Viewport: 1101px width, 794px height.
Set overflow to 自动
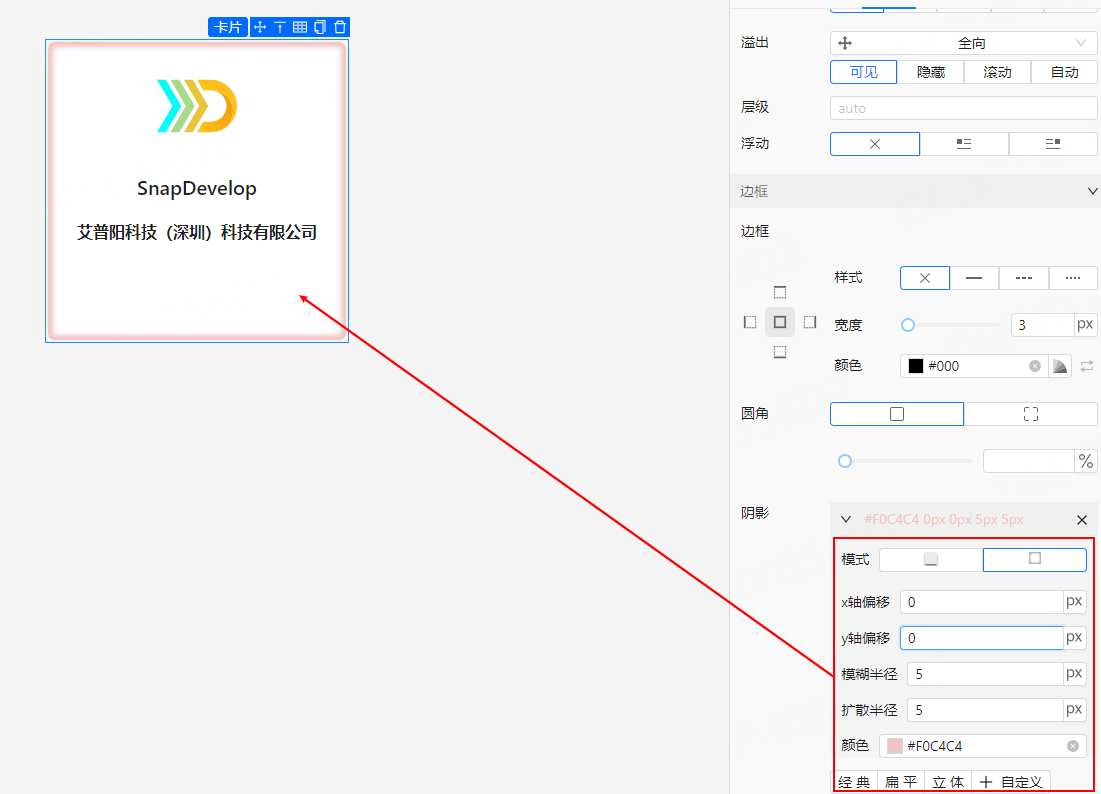point(1064,72)
